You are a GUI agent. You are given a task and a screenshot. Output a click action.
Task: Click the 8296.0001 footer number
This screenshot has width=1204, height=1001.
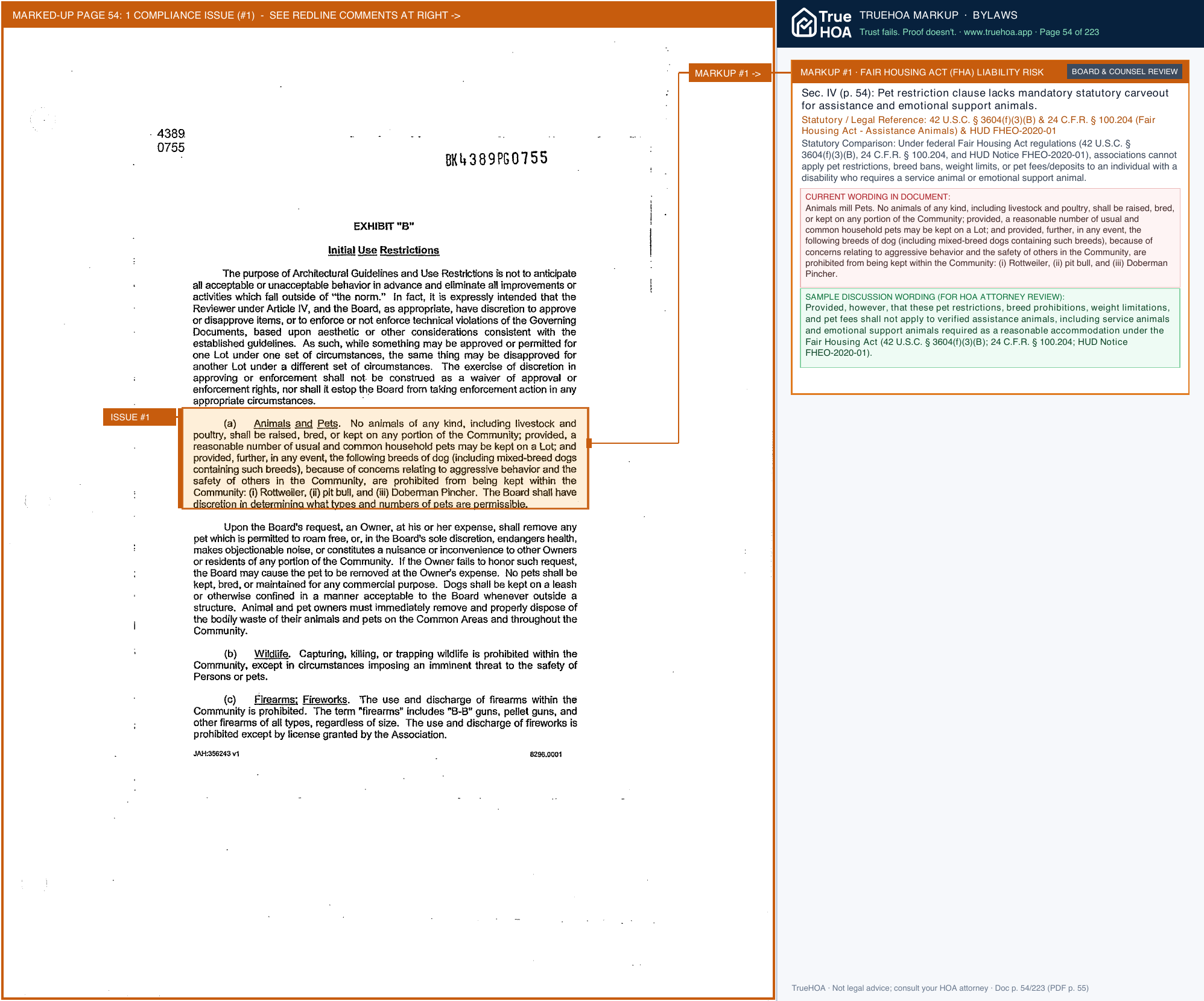(546, 754)
